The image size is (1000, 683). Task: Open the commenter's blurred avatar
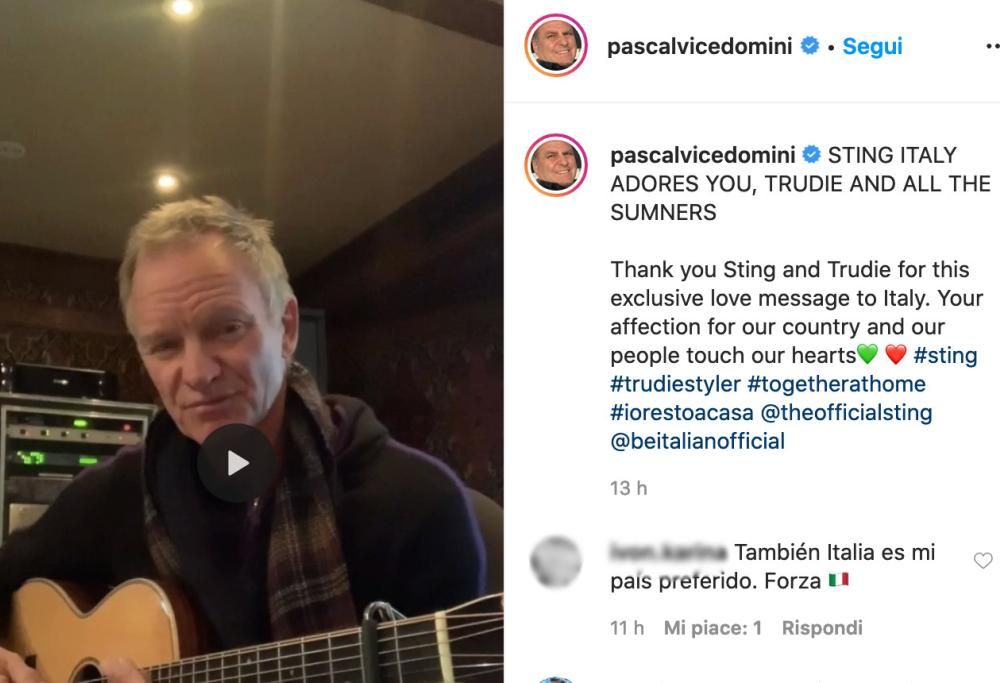pyautogui.click(x=556, y=561)
